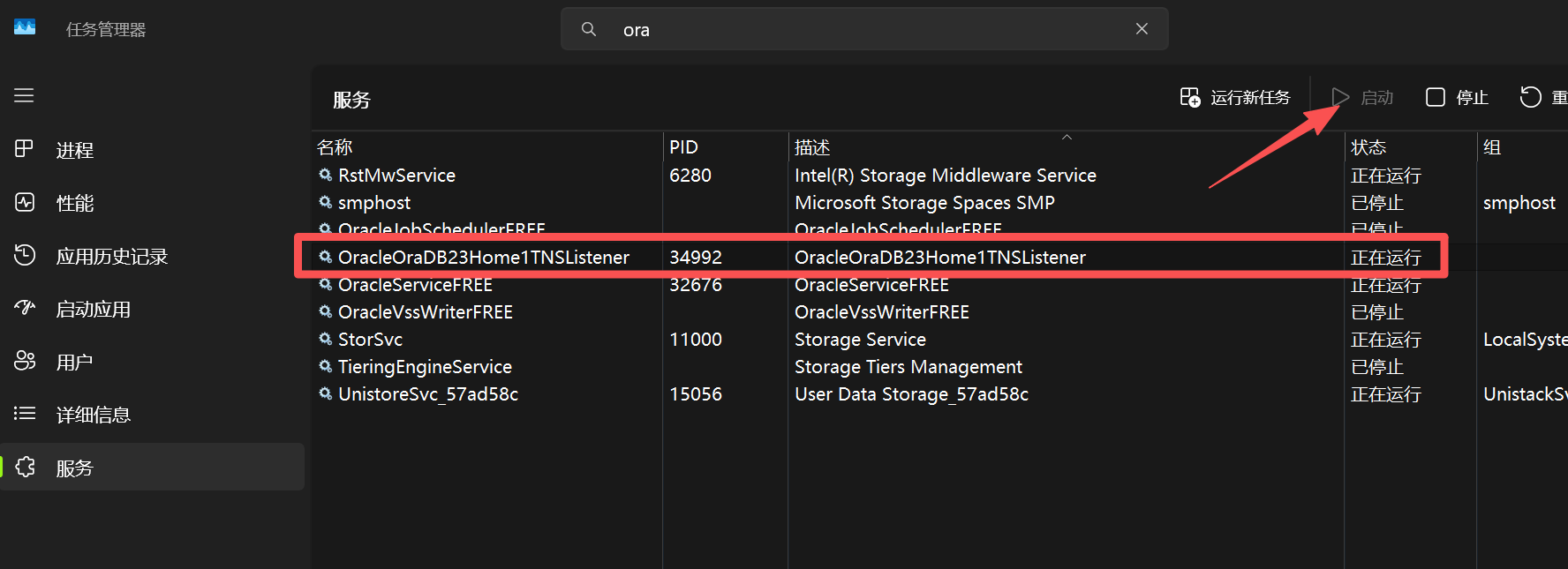The image size is (1568, 569).
Task: Click the Processes (进程) icon in sidebar
Action: (25, 149)
